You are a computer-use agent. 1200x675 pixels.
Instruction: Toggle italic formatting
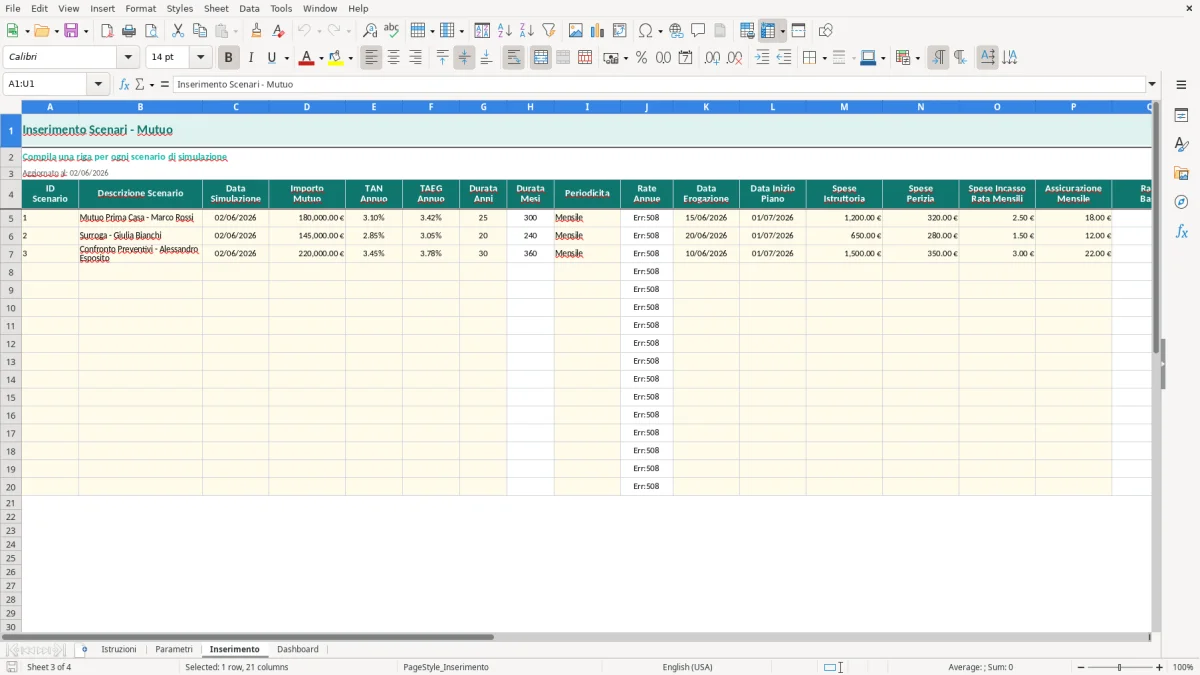[x=251, y=58]
